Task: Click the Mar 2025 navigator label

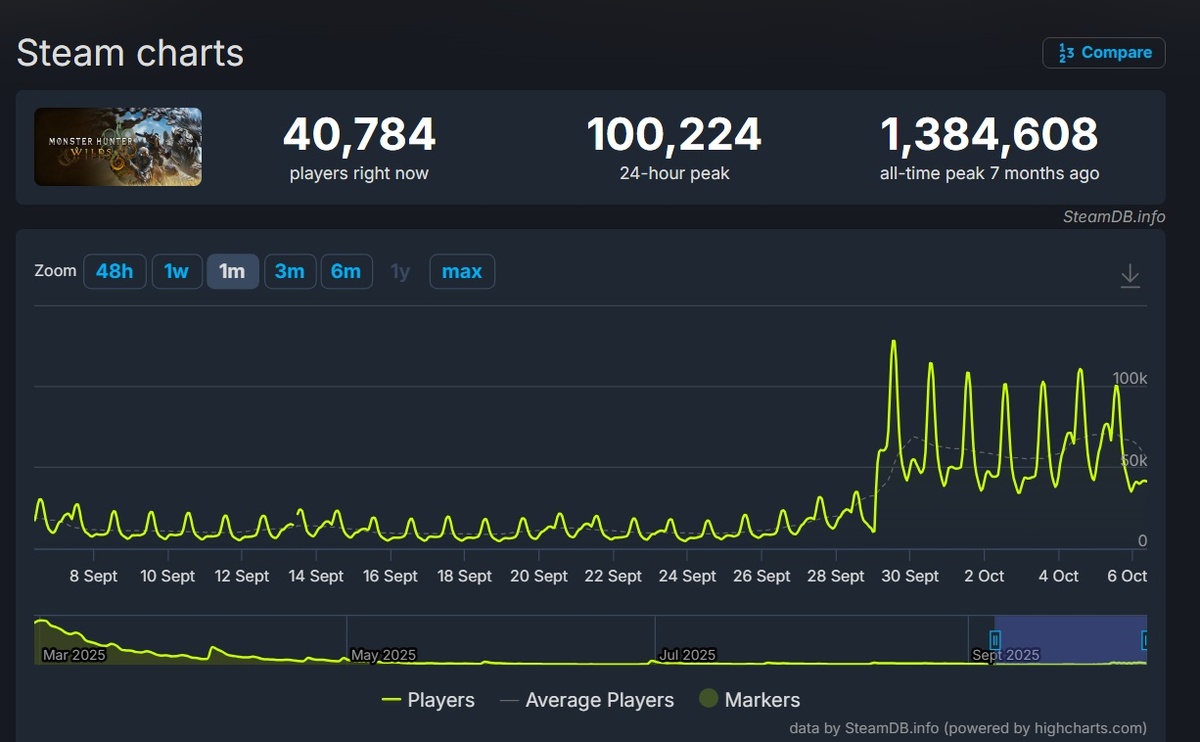Action: coord(74,655)
